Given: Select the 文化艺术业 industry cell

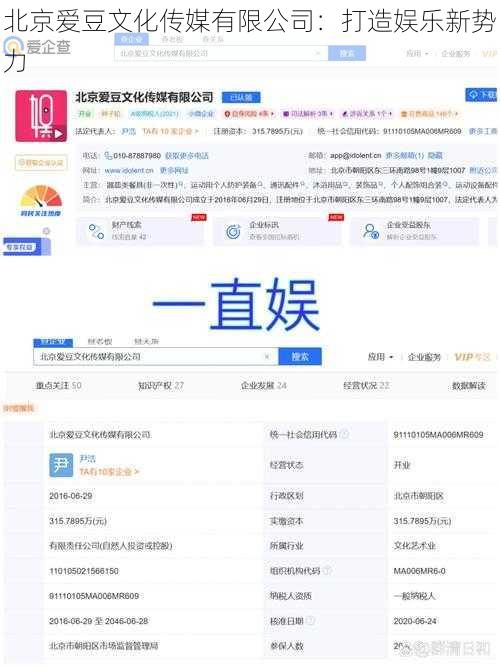Looking at the screenshot, I should [414, 546].
